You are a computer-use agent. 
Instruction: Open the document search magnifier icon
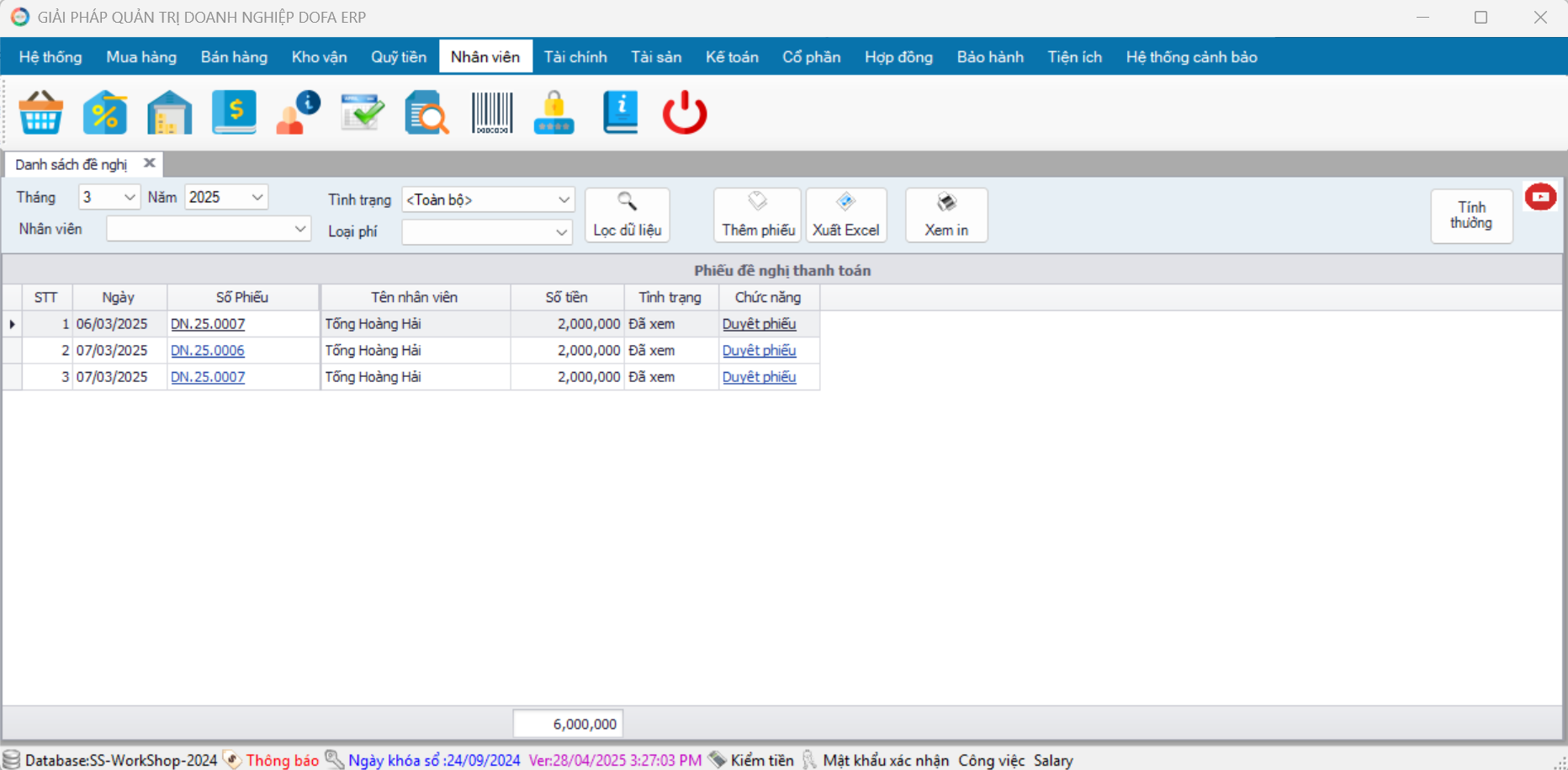coord(427,113)
